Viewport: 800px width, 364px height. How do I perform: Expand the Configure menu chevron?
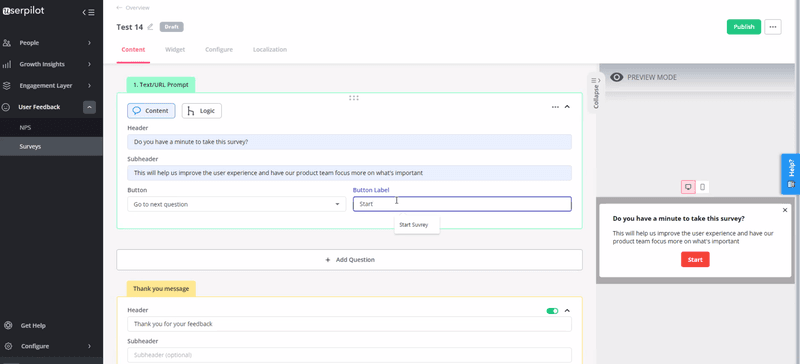[89, 346]
